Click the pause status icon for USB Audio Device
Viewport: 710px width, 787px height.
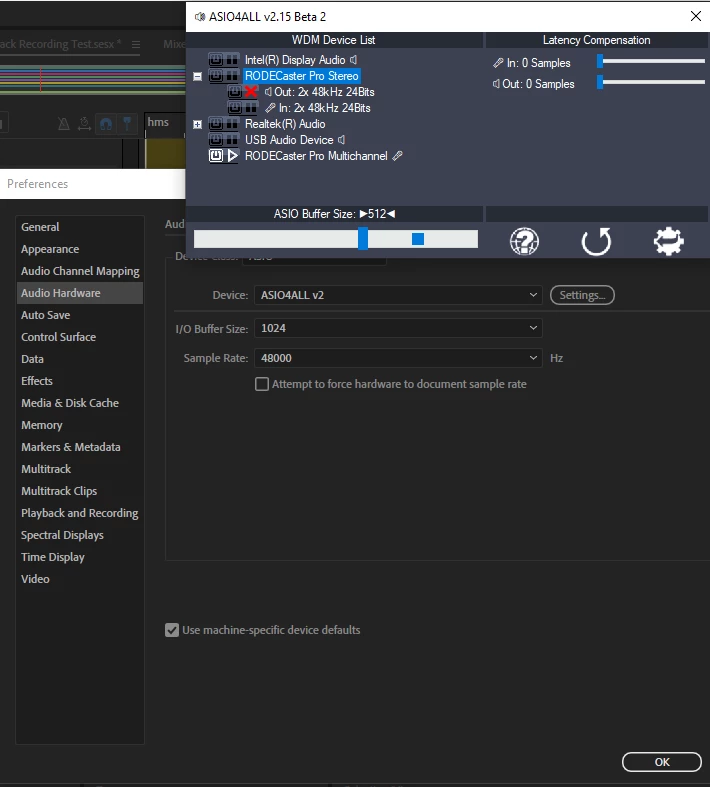(x=232, y=140)
